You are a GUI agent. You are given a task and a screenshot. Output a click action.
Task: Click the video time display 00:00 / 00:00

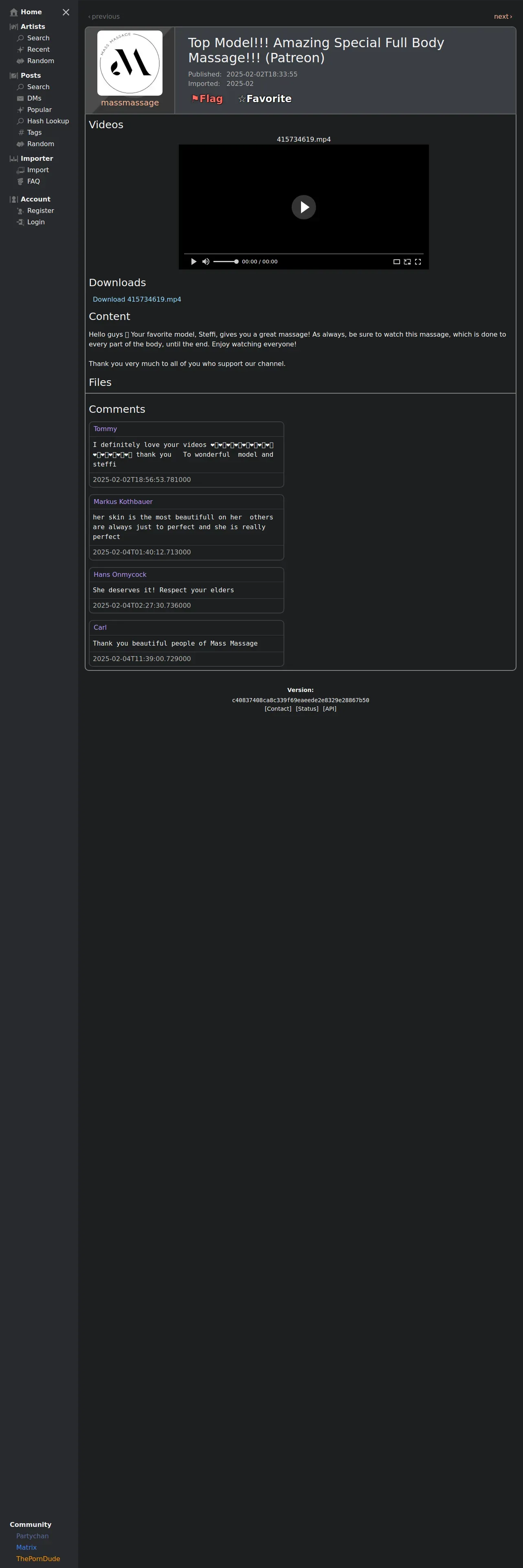pos(259,262)
